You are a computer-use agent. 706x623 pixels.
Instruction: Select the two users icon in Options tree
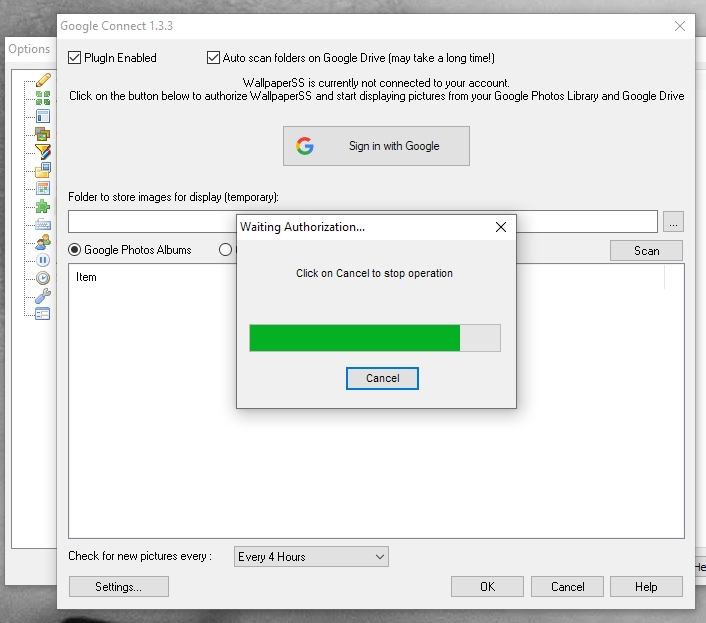point(43,242)
